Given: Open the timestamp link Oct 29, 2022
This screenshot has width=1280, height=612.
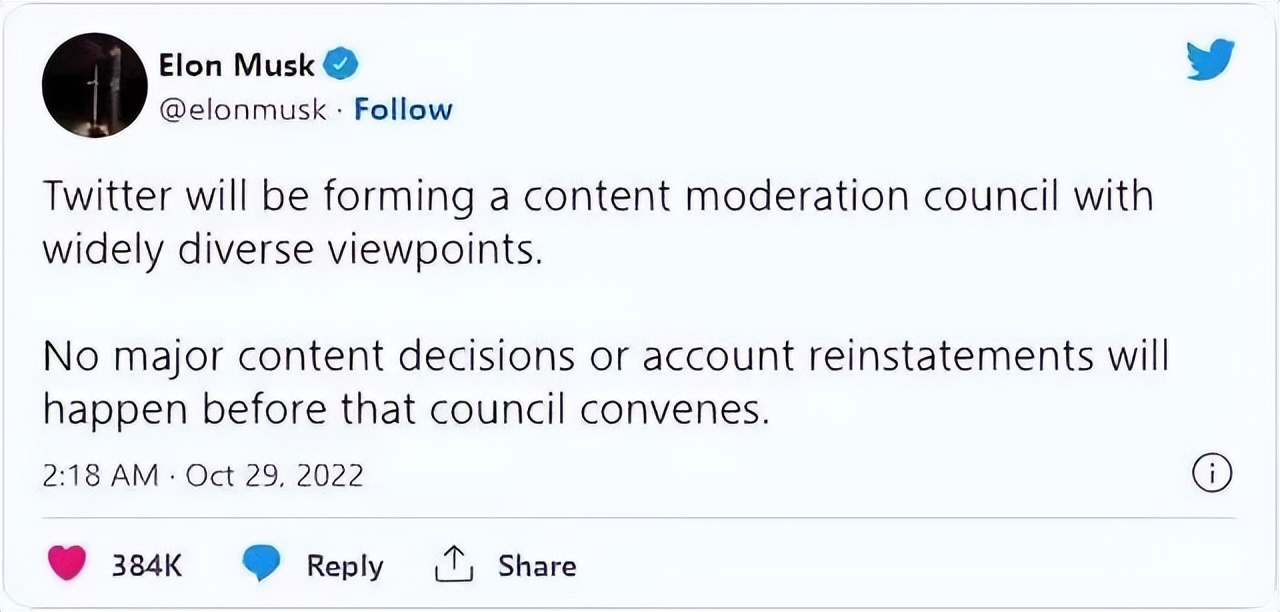Looking at the screenshot, I should point(274,474).
